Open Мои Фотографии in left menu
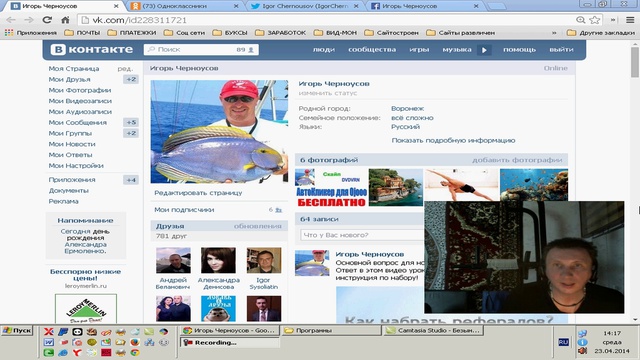The image size is (640, 360). click(80, 90)
